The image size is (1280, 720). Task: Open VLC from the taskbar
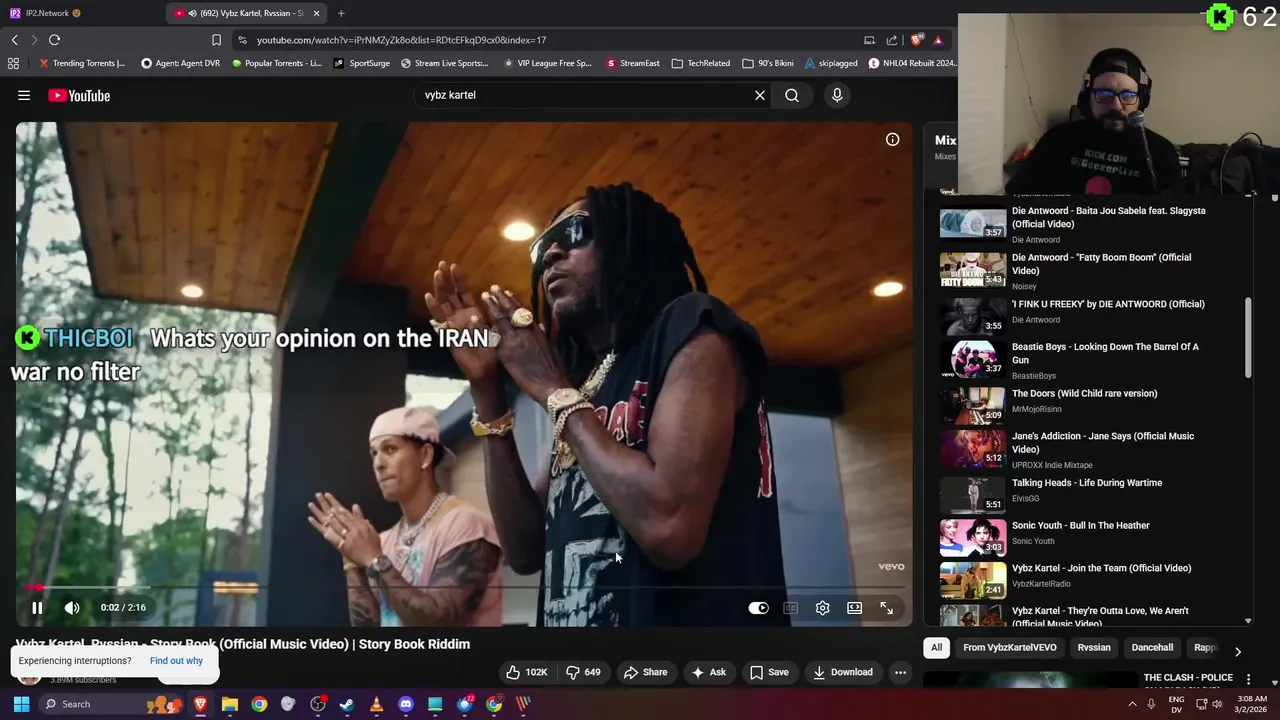point(376,704)
